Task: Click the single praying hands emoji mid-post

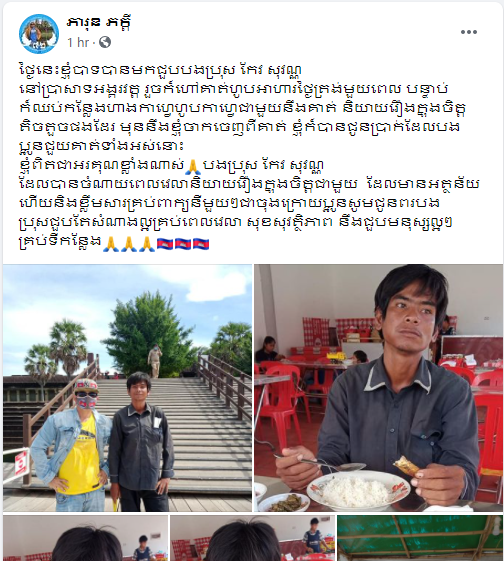Action: click(194, 166)
